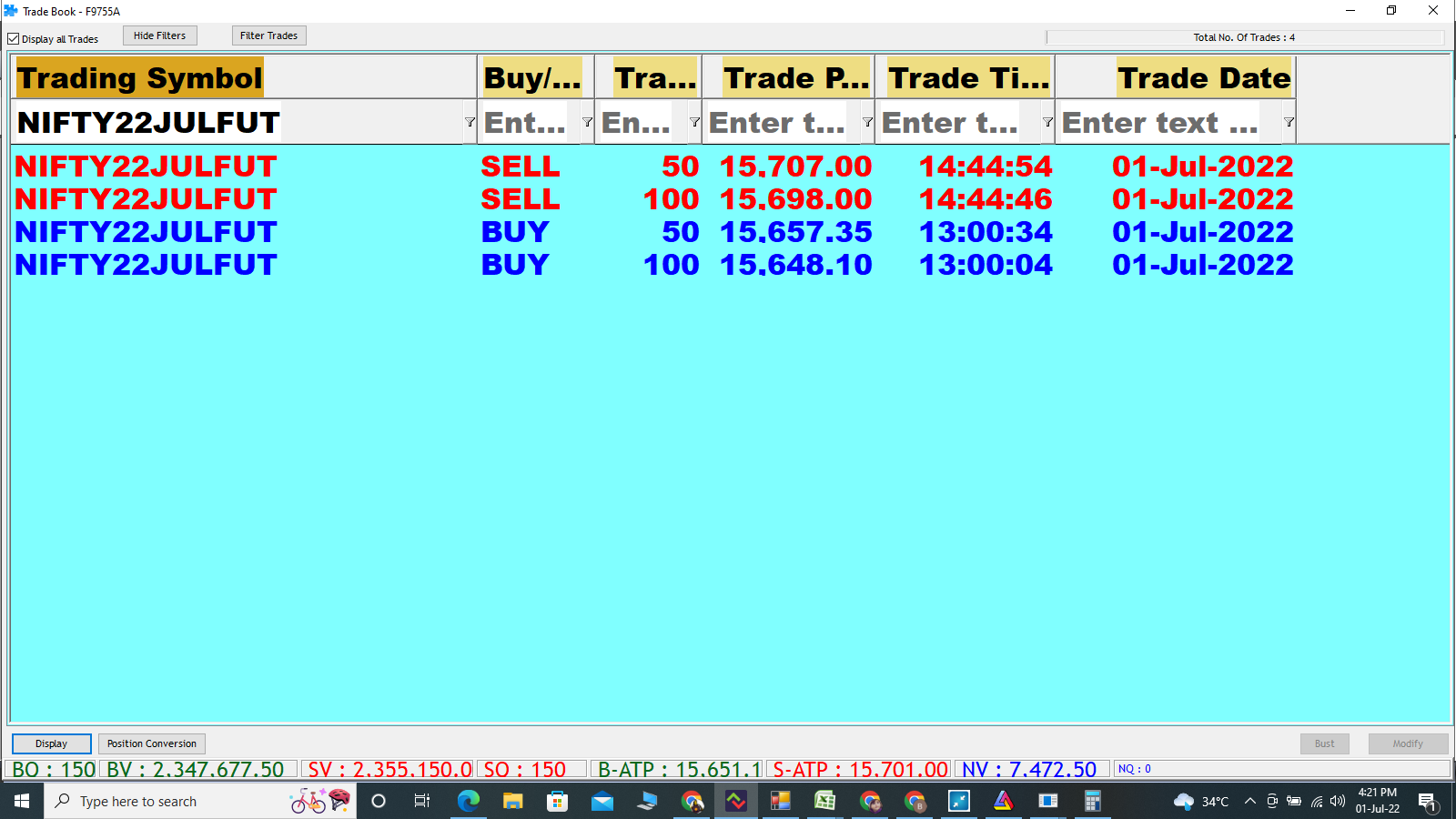Click trade time 13:00:04
1456x819 pixels.
coord(986,265)
